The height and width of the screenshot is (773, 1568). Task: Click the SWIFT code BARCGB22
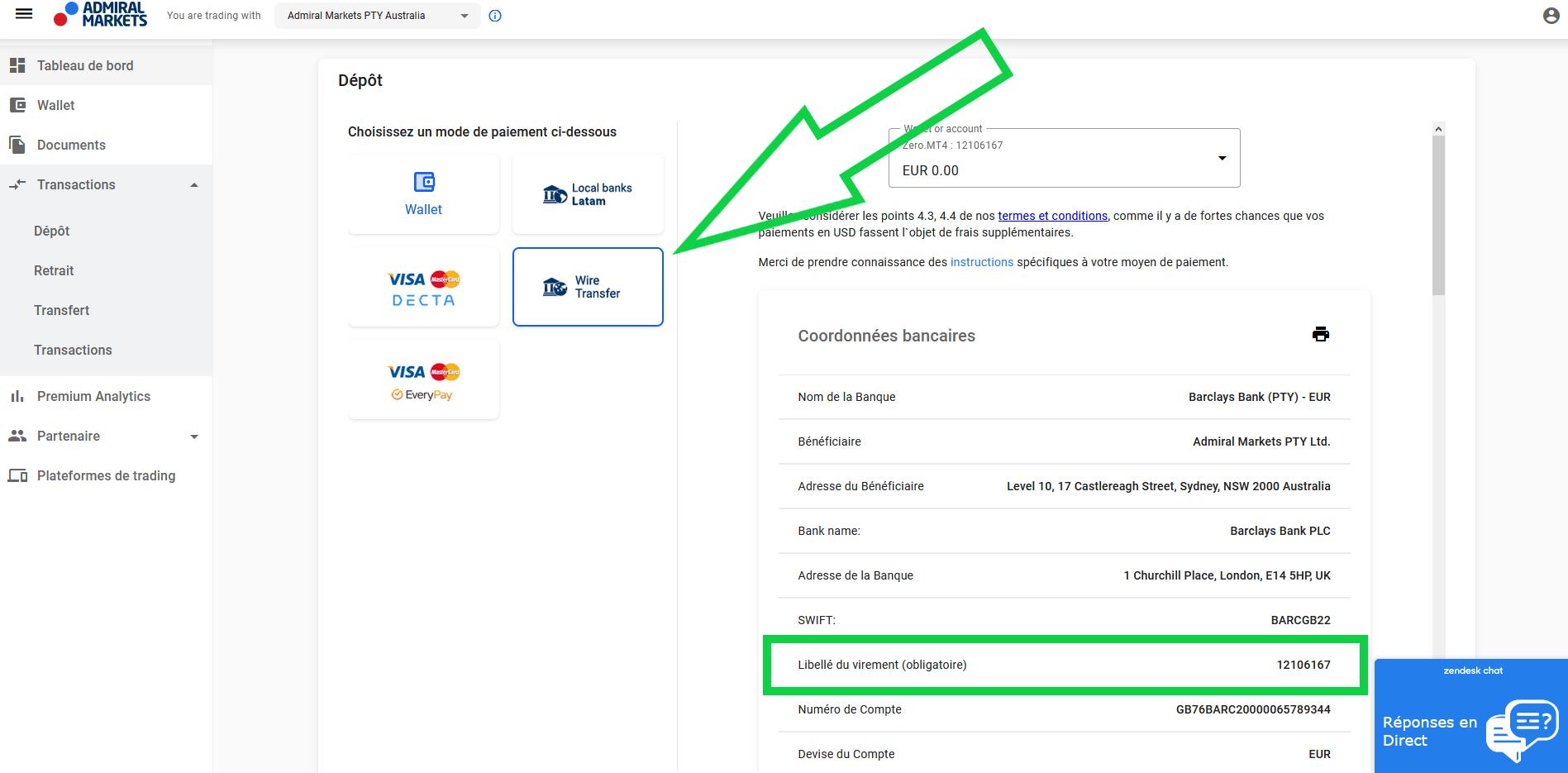[1300, 620]
